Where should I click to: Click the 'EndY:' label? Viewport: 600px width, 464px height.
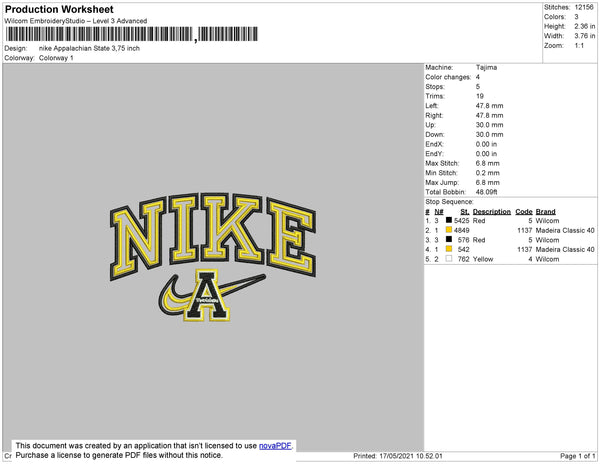[434, 153]
